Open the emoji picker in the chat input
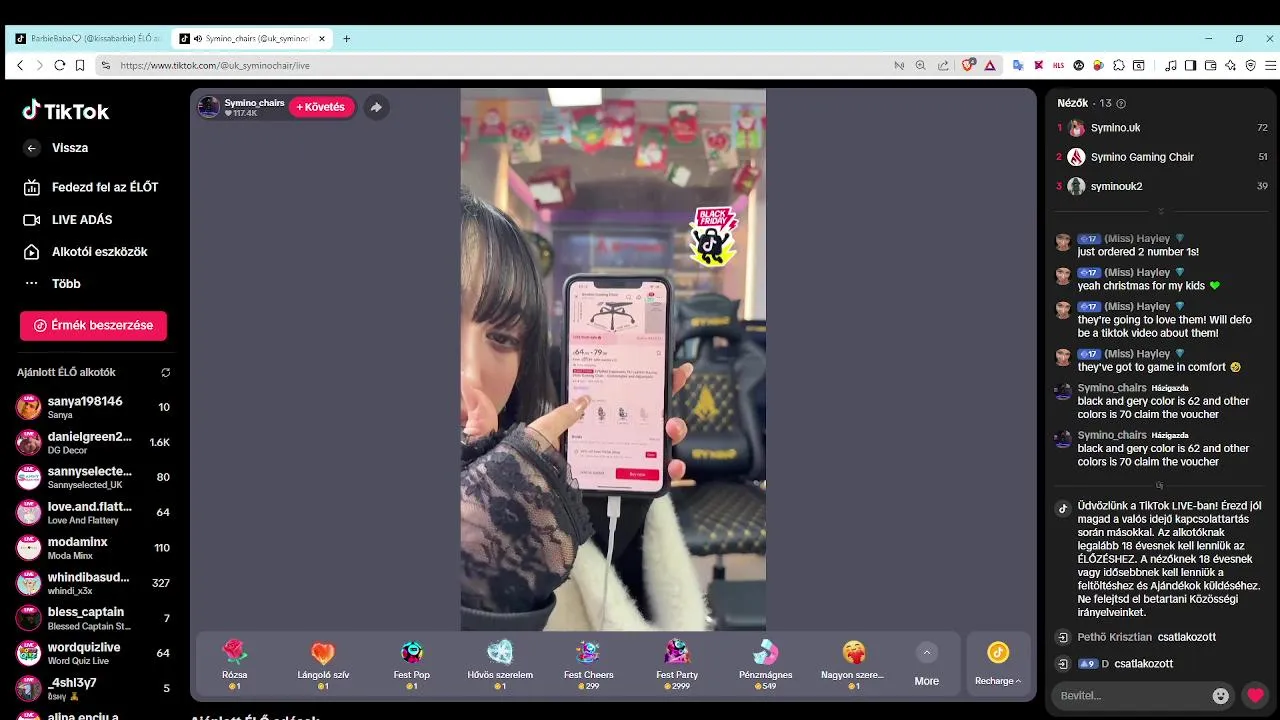The height and width of the screenshot is (720, 1280). coord(1220,696)
